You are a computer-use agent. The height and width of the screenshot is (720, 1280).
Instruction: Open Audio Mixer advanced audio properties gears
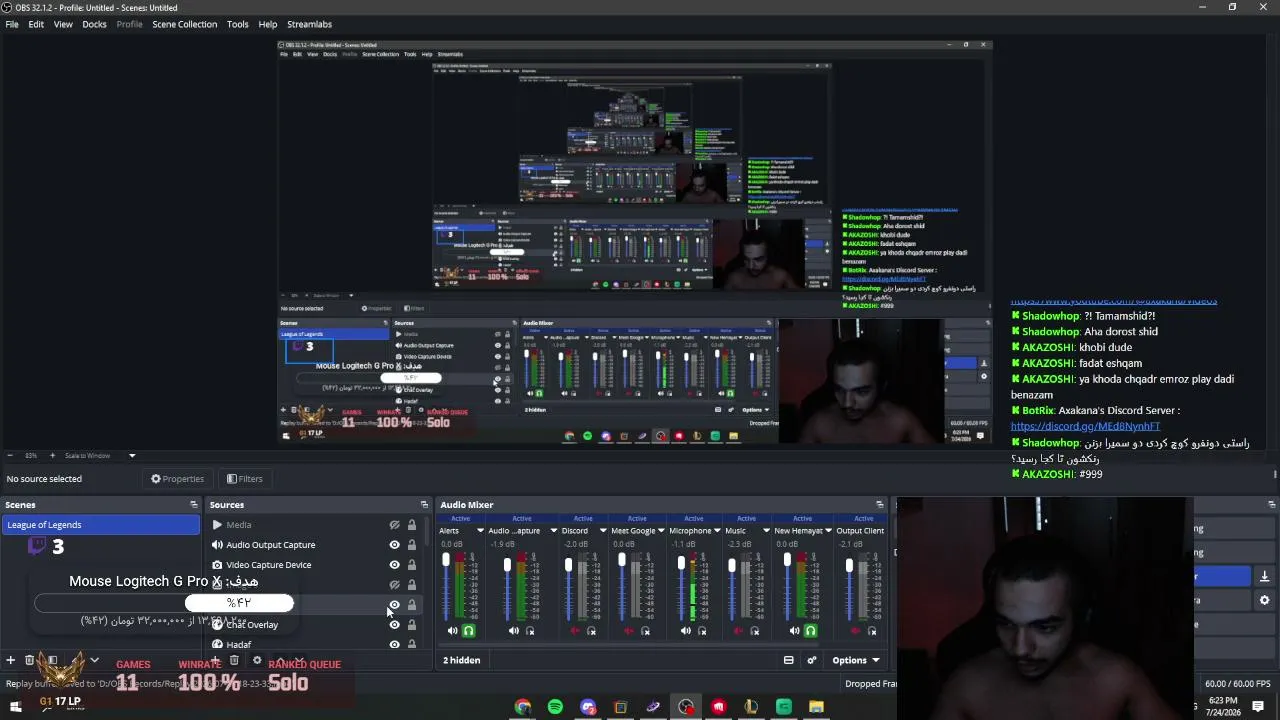click(x=812, y=660)
